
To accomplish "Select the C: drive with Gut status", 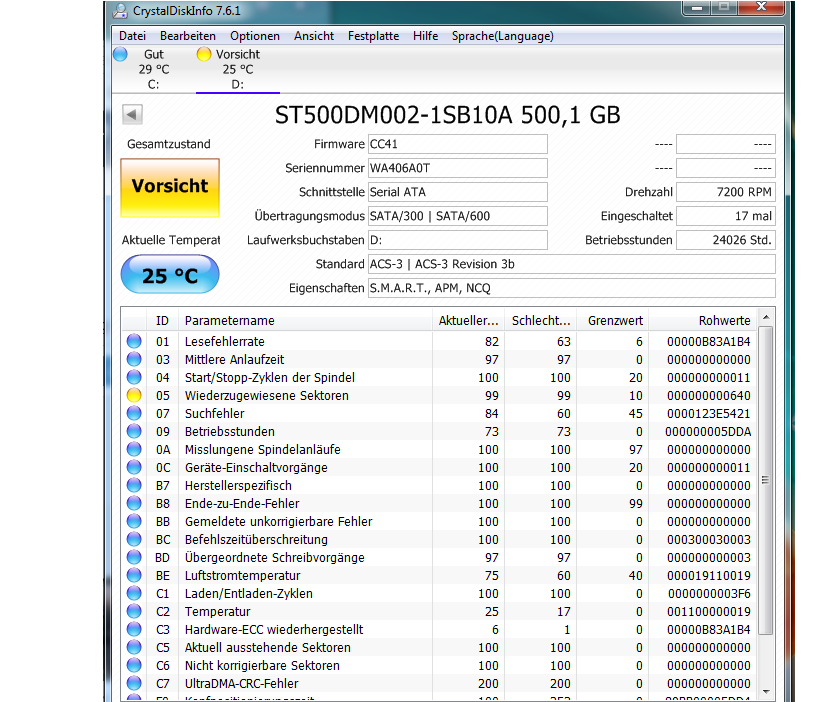I will [154, 69].
